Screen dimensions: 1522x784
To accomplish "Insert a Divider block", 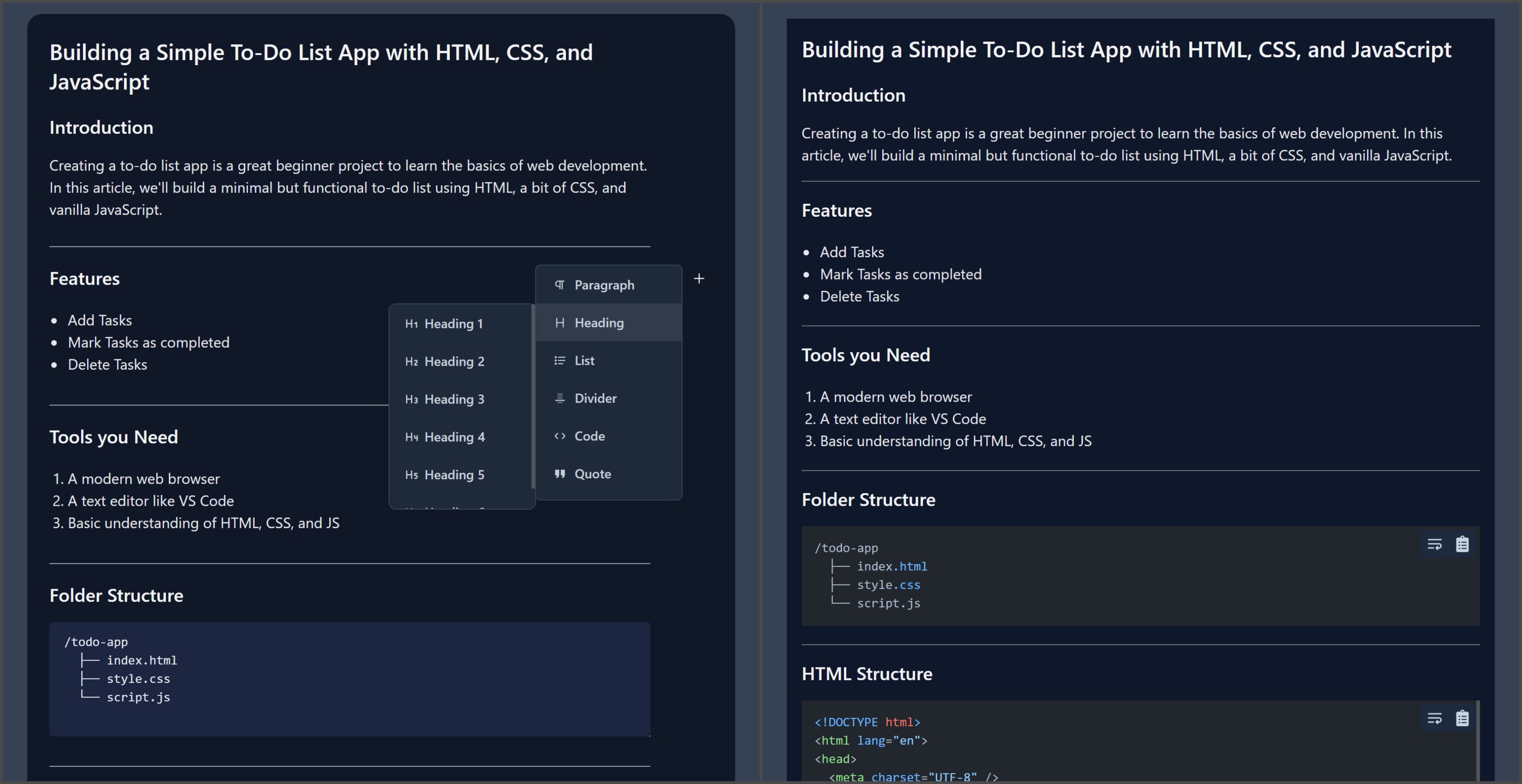I will tap(609, 398).
